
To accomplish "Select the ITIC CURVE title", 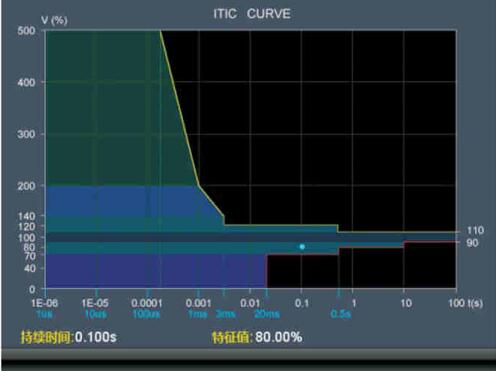I will click(252, 14).
